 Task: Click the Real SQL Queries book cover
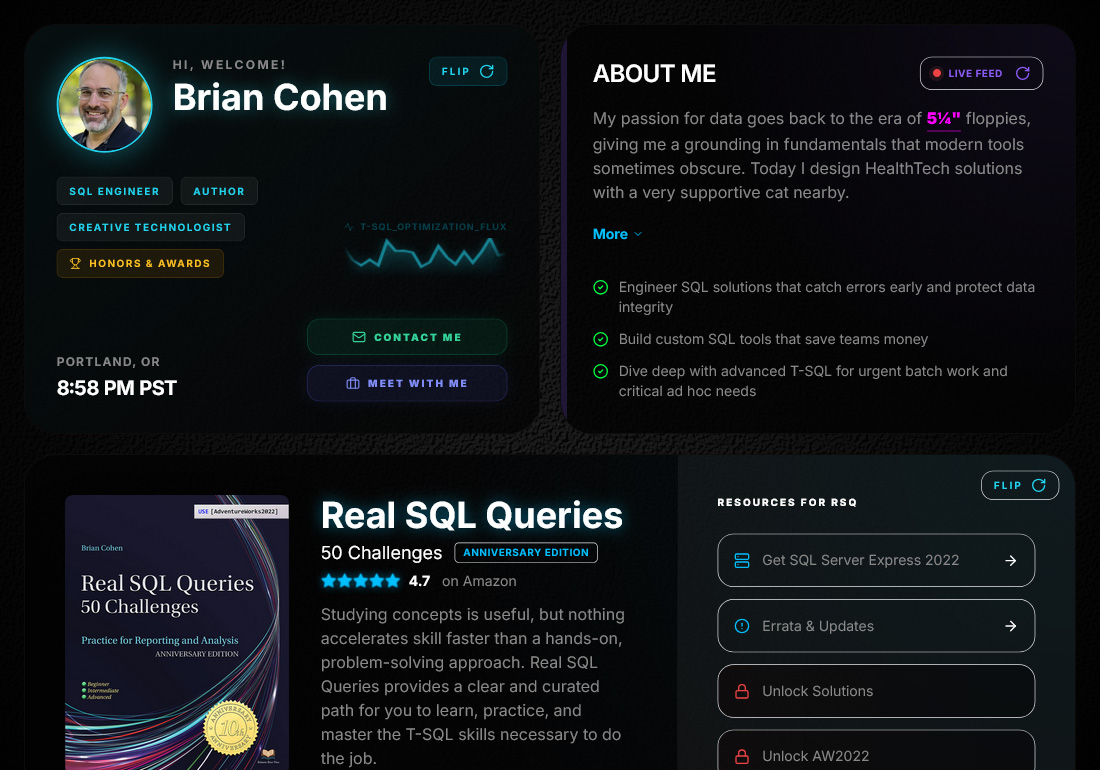[177, 630]
